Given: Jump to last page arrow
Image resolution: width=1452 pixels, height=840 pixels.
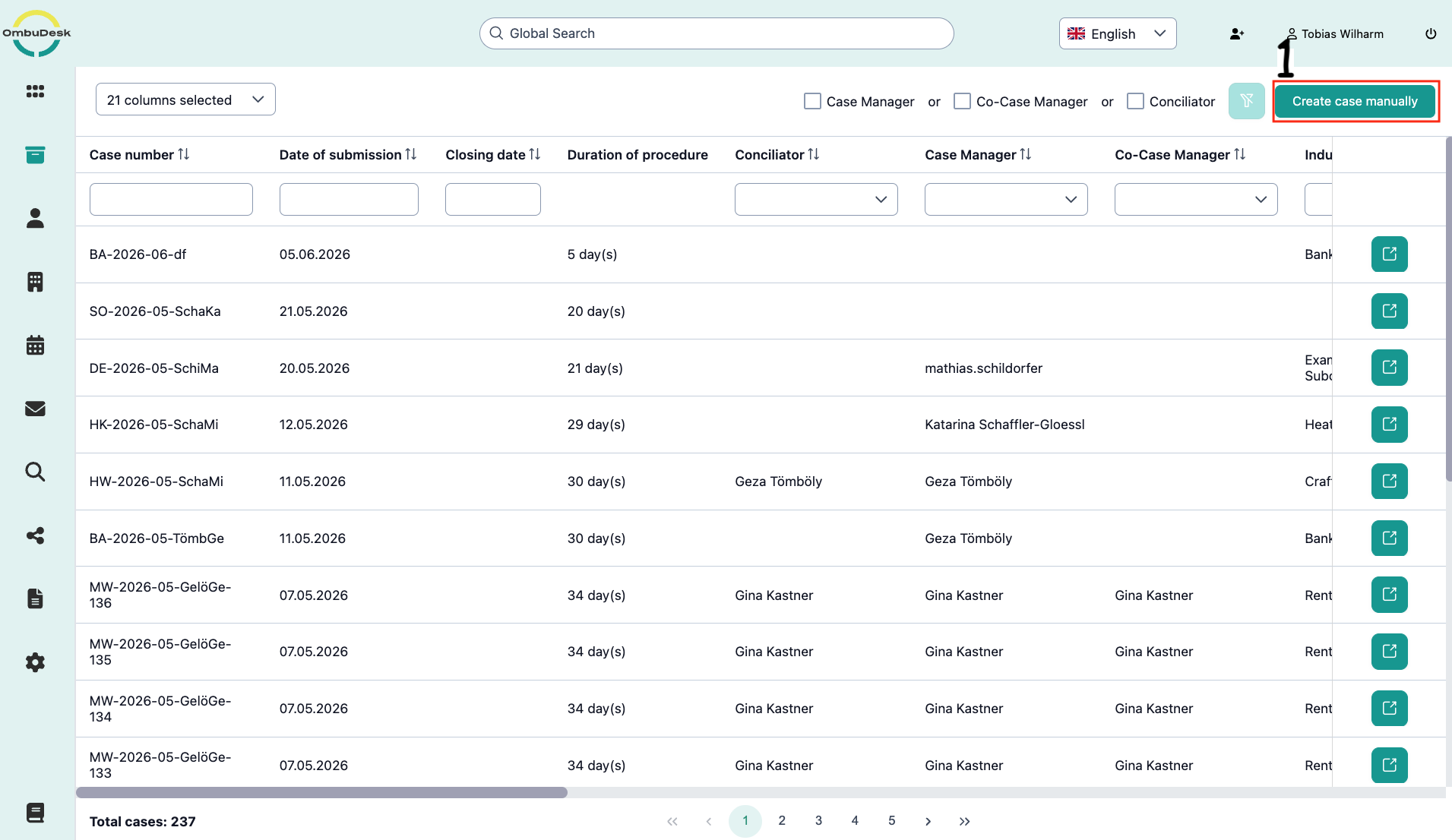Looking at the screenshot, I should pyautogui.click(x=964, y=821).
